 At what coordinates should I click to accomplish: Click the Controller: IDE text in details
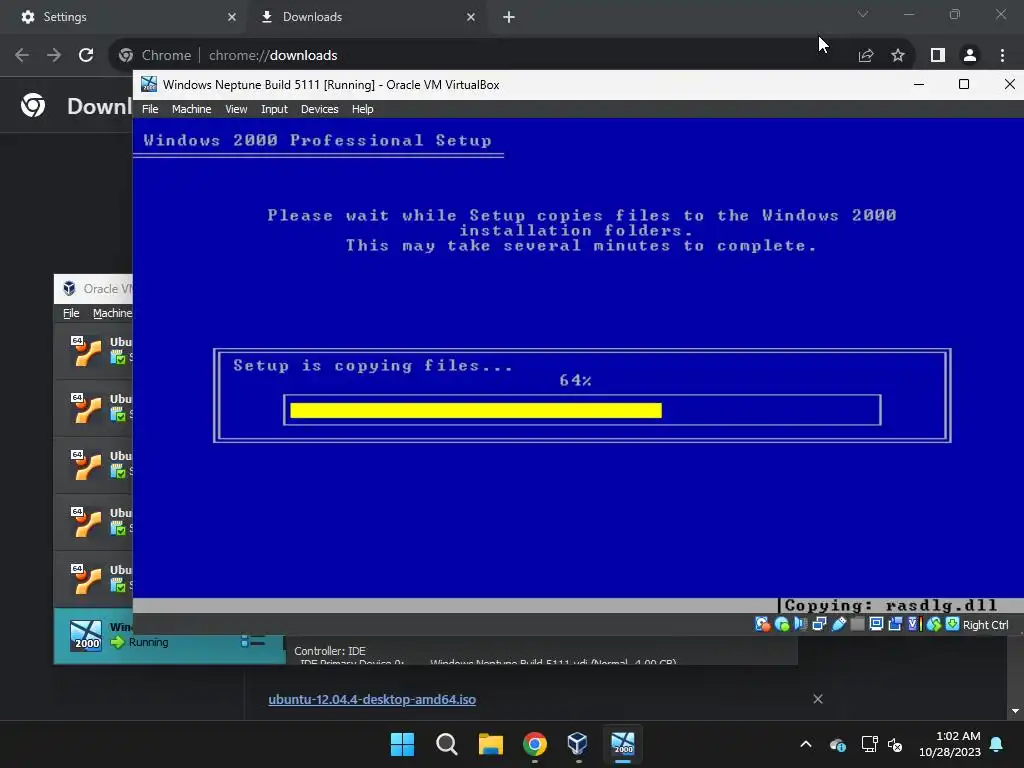pyautogui.click(x=329, y=651)
